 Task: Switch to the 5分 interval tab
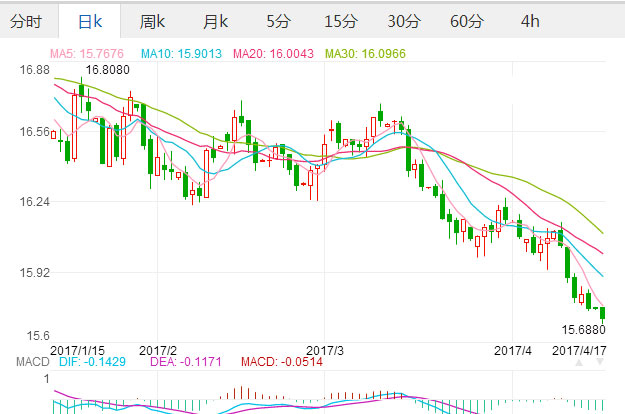[x=278, y=21]
